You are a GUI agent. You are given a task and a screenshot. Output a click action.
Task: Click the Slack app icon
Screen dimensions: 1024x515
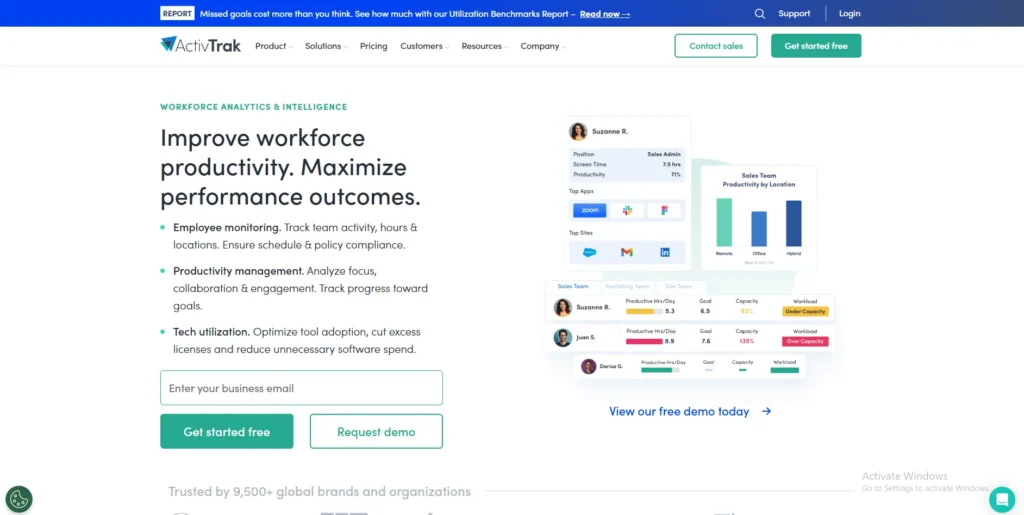627,210
